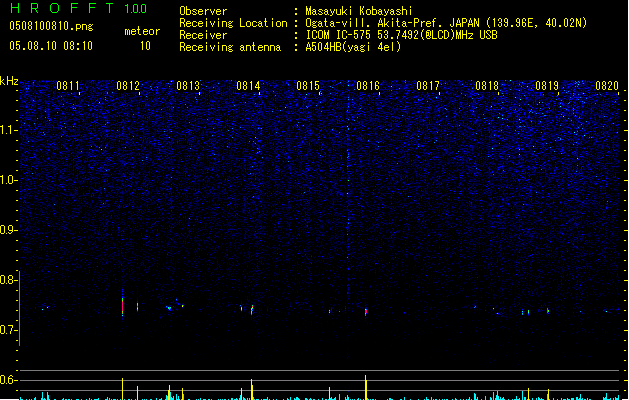This screenshot has height=400, width=629.
Task: Click the 0817 time marker
Action: tap(428, 86)
